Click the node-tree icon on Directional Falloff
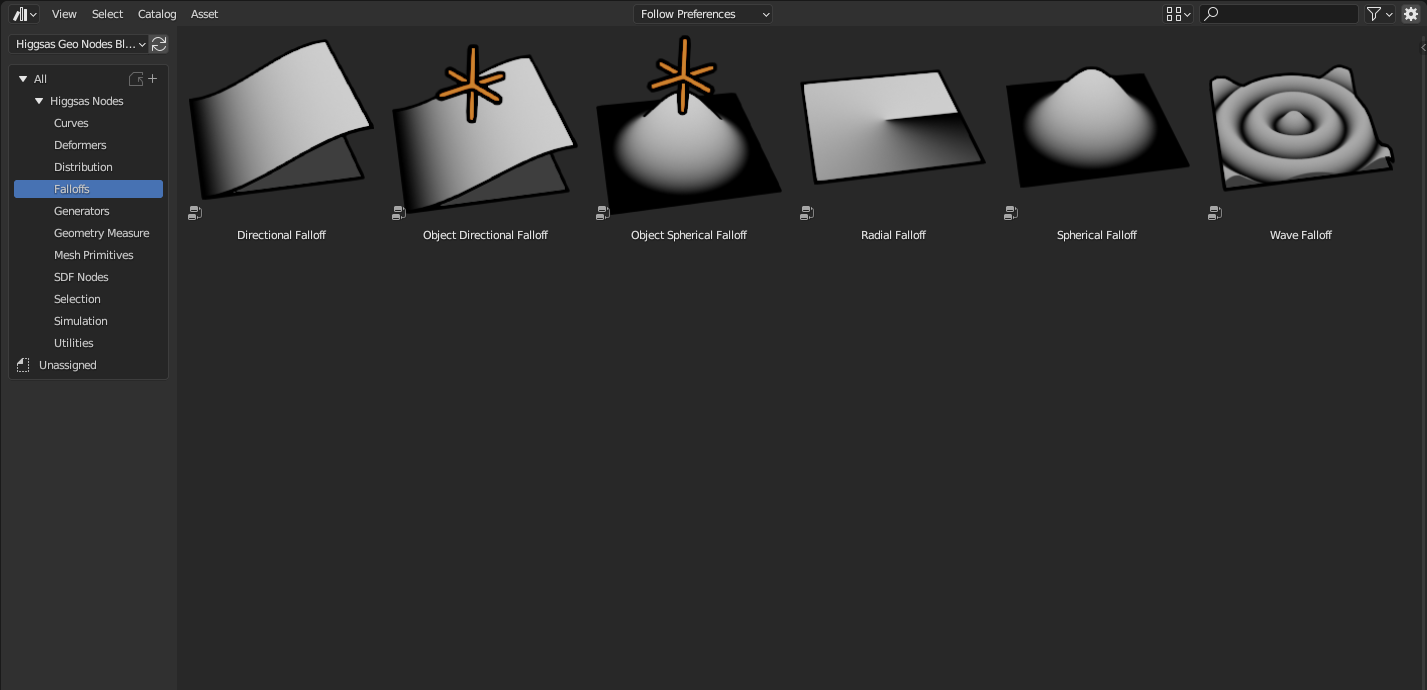1427x690 pixels. point(195,212)
